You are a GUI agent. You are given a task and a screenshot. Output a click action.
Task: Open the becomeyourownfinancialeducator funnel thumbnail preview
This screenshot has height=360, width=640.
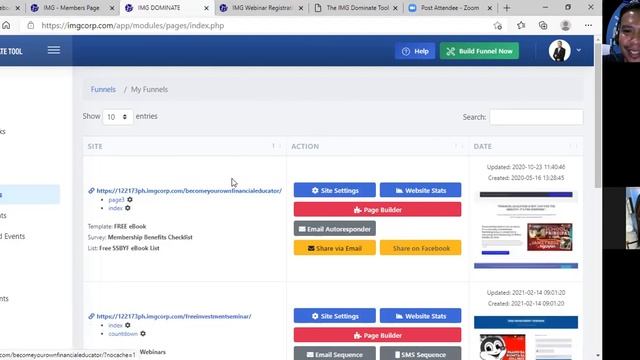[526, 229]
